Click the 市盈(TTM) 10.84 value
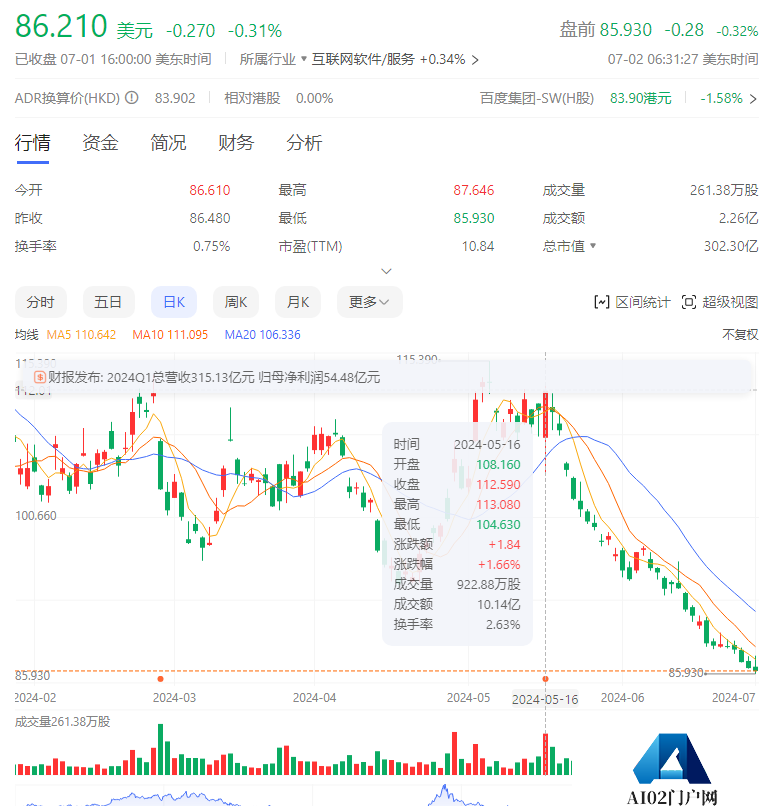The width and height of the screenshot is (772, 806). [477, 246]
